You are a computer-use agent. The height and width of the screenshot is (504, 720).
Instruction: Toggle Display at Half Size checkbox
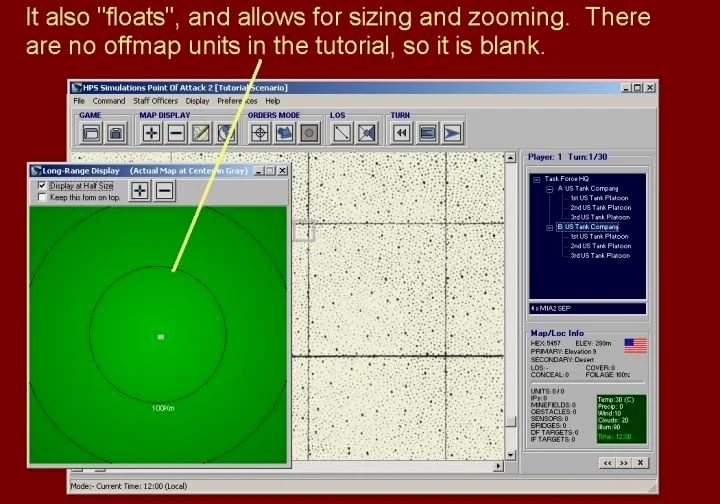pyautogui.click(x=42, y=185)
